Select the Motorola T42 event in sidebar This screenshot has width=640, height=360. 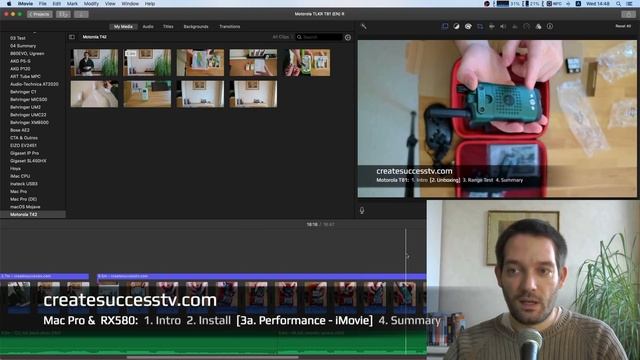33,214
